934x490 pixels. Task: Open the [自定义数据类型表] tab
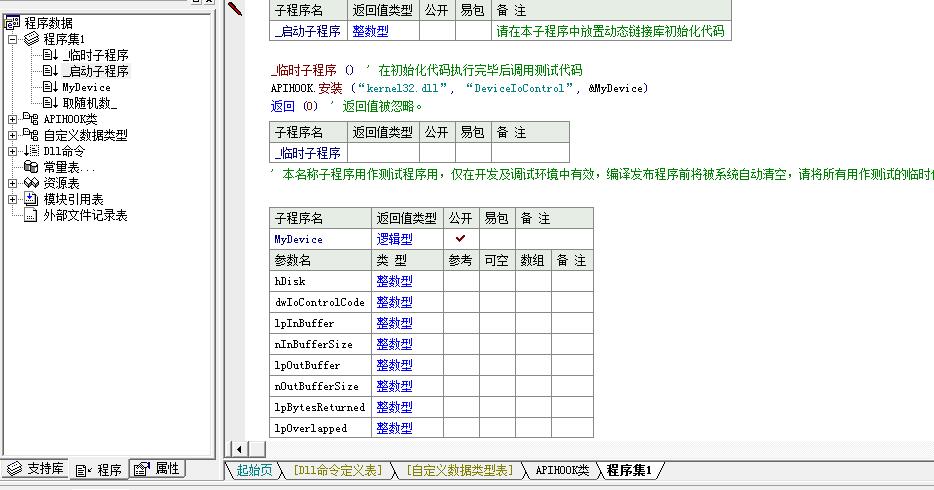pyautogui.click(x=460, y=470)
